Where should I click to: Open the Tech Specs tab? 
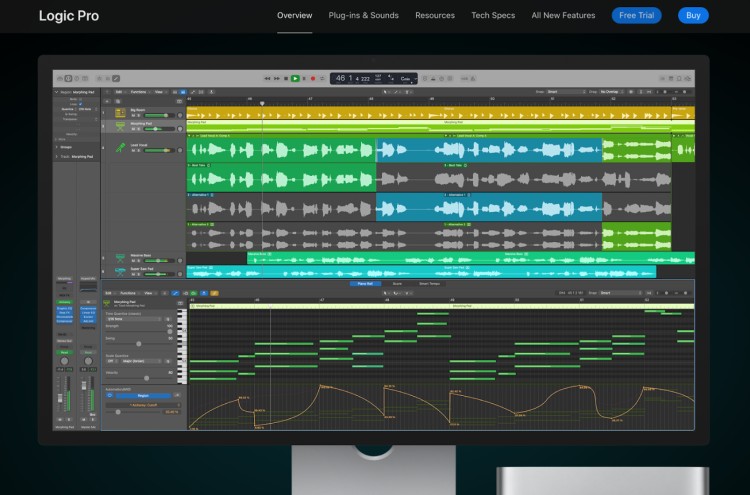[x=493, y=15]
